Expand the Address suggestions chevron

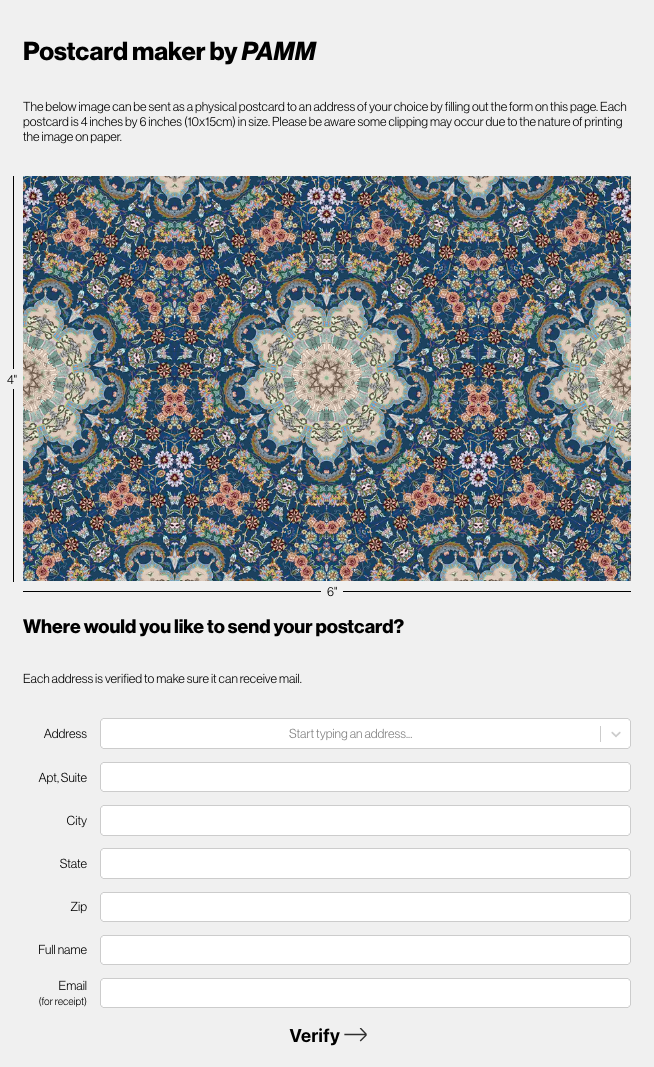click(616, 734)
